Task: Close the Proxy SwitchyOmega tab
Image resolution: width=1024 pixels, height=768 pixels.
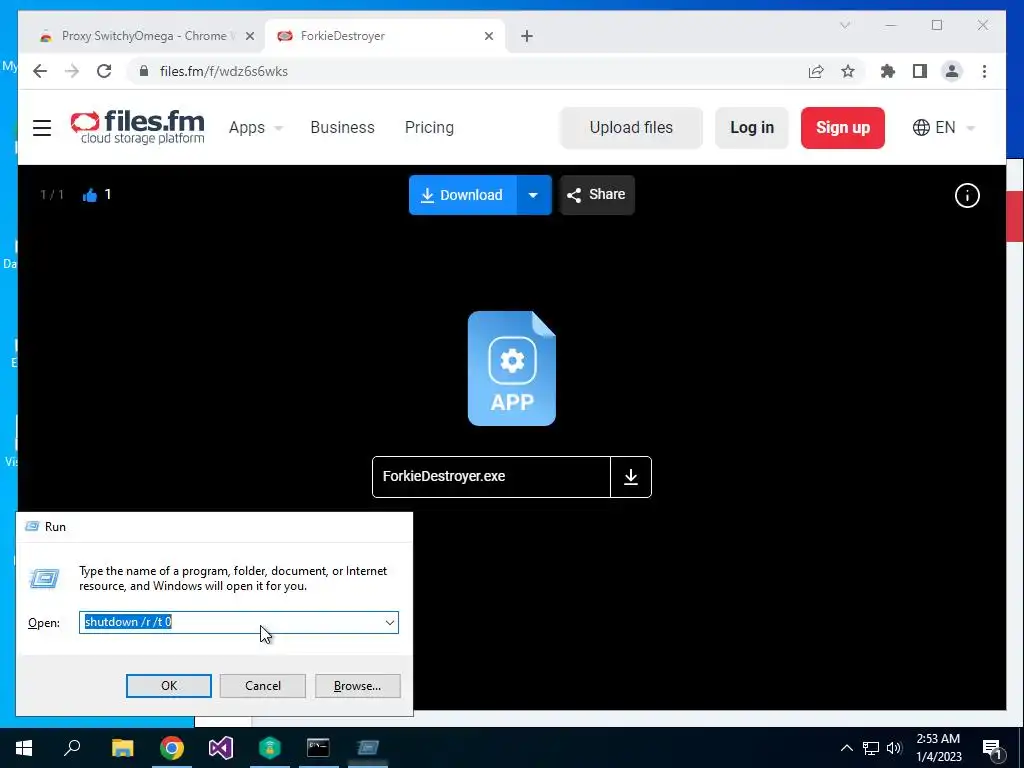Action: click(249, 36)
